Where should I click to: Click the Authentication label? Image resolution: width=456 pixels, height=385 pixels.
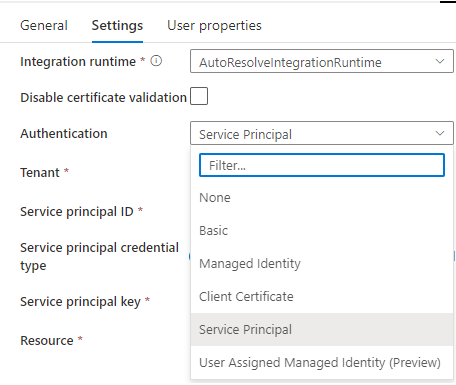[64, 134]
